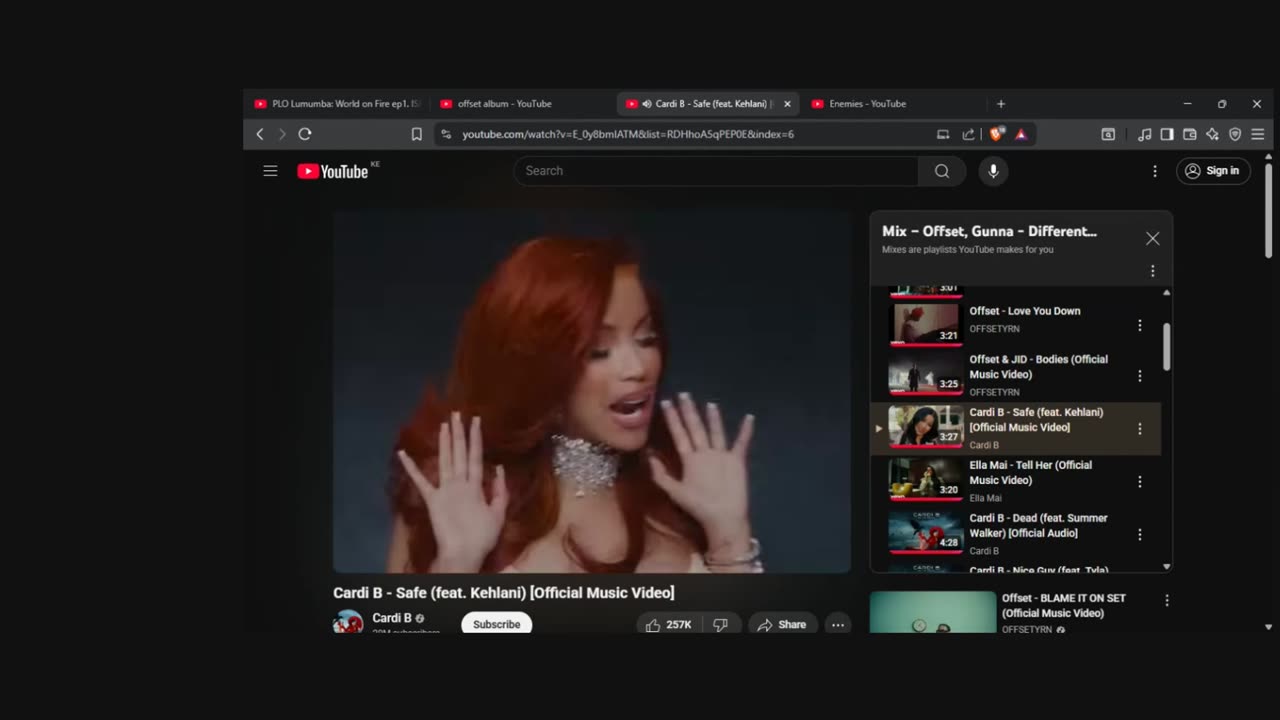Image resolution: width=1280 pixels, height=720 pixels.
Task: Click the Mix playlist panel scrollbar thumb
Action: 1166,345
